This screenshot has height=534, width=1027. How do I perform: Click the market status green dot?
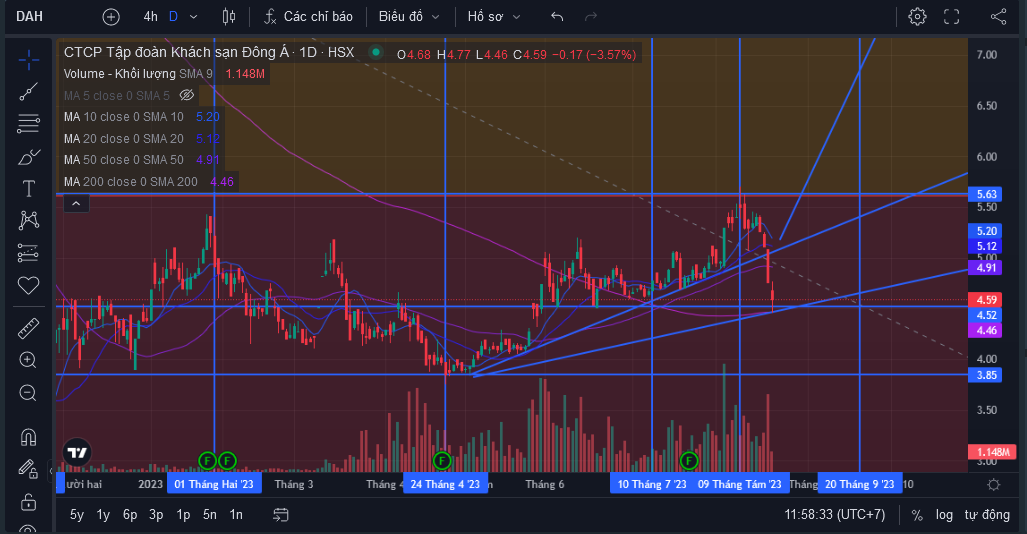376,52
